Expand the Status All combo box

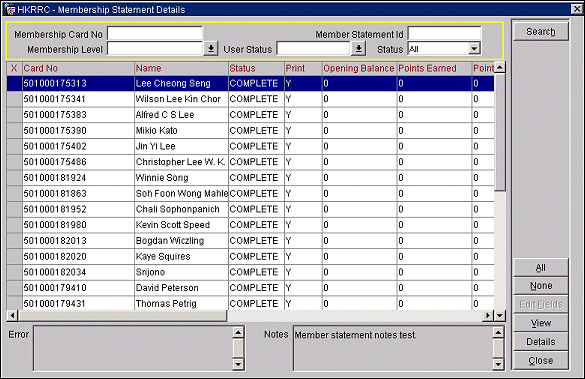[x=474, y=48]
